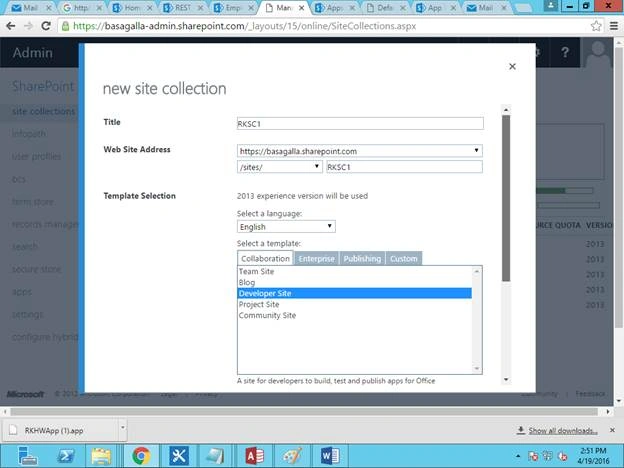Open Server Manager icon in taskbar
This screenshot has height=468, width=624.
coord(27,456)
